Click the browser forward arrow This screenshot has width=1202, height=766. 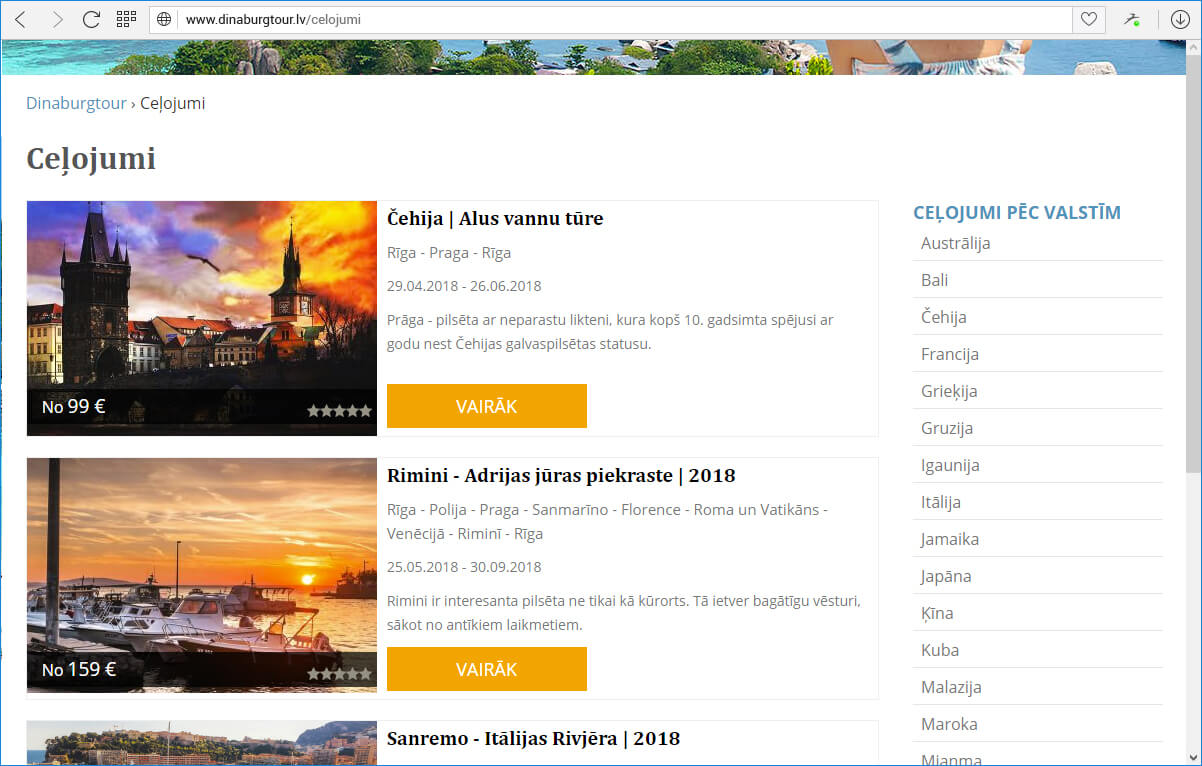pos(57,19)
